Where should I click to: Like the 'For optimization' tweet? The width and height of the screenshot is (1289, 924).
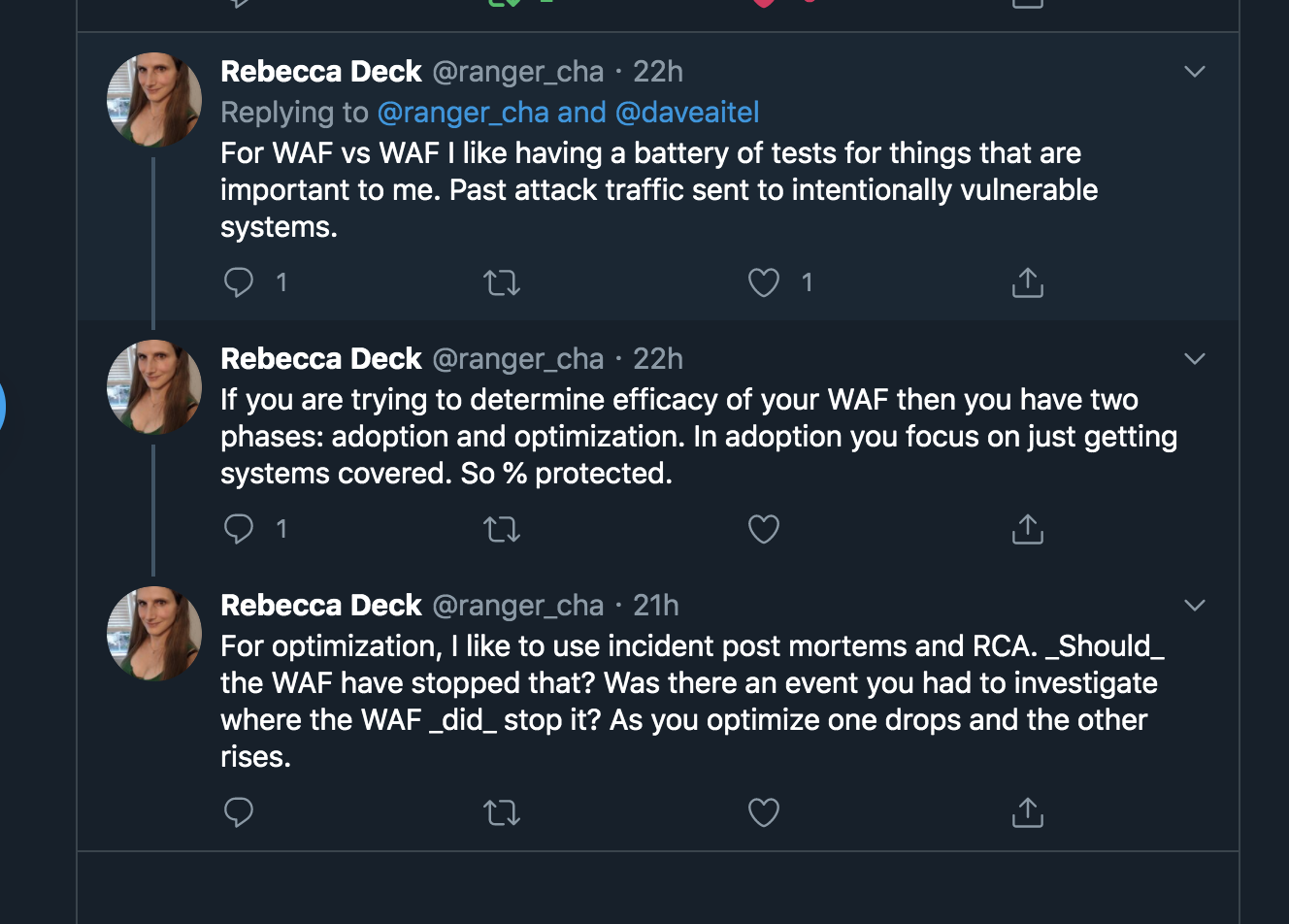764,812
